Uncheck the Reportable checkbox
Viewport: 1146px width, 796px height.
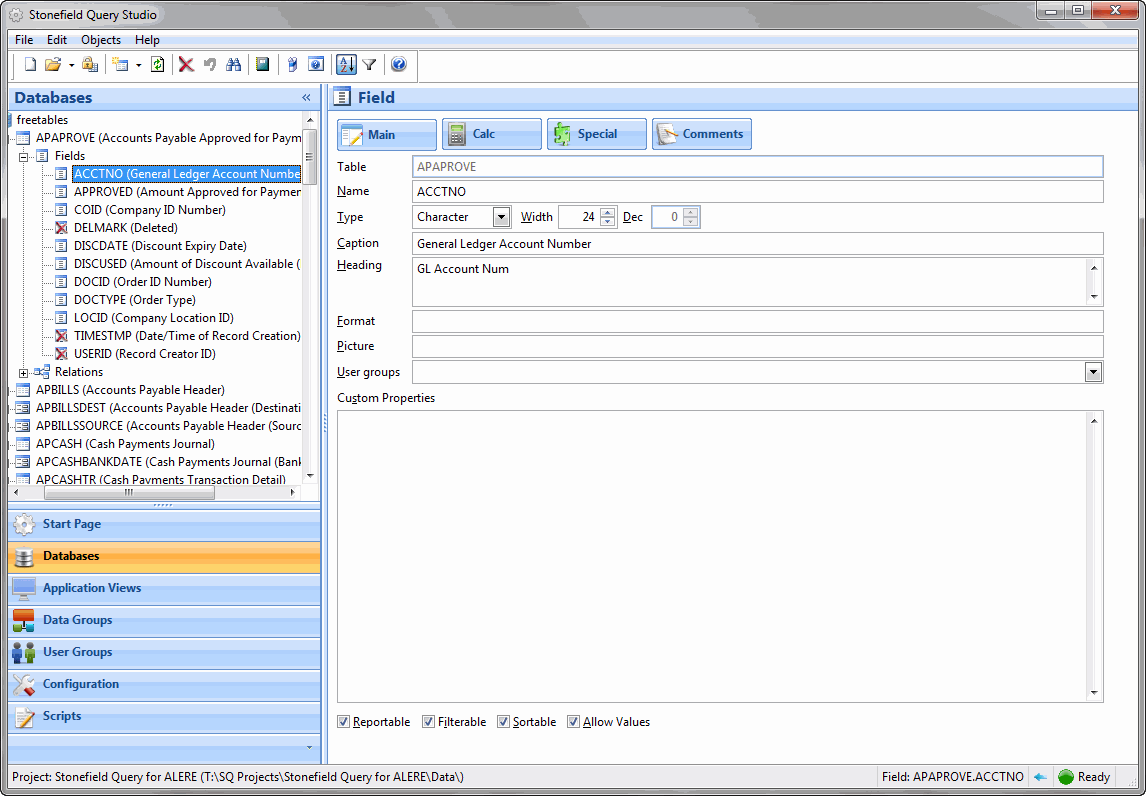344,722
